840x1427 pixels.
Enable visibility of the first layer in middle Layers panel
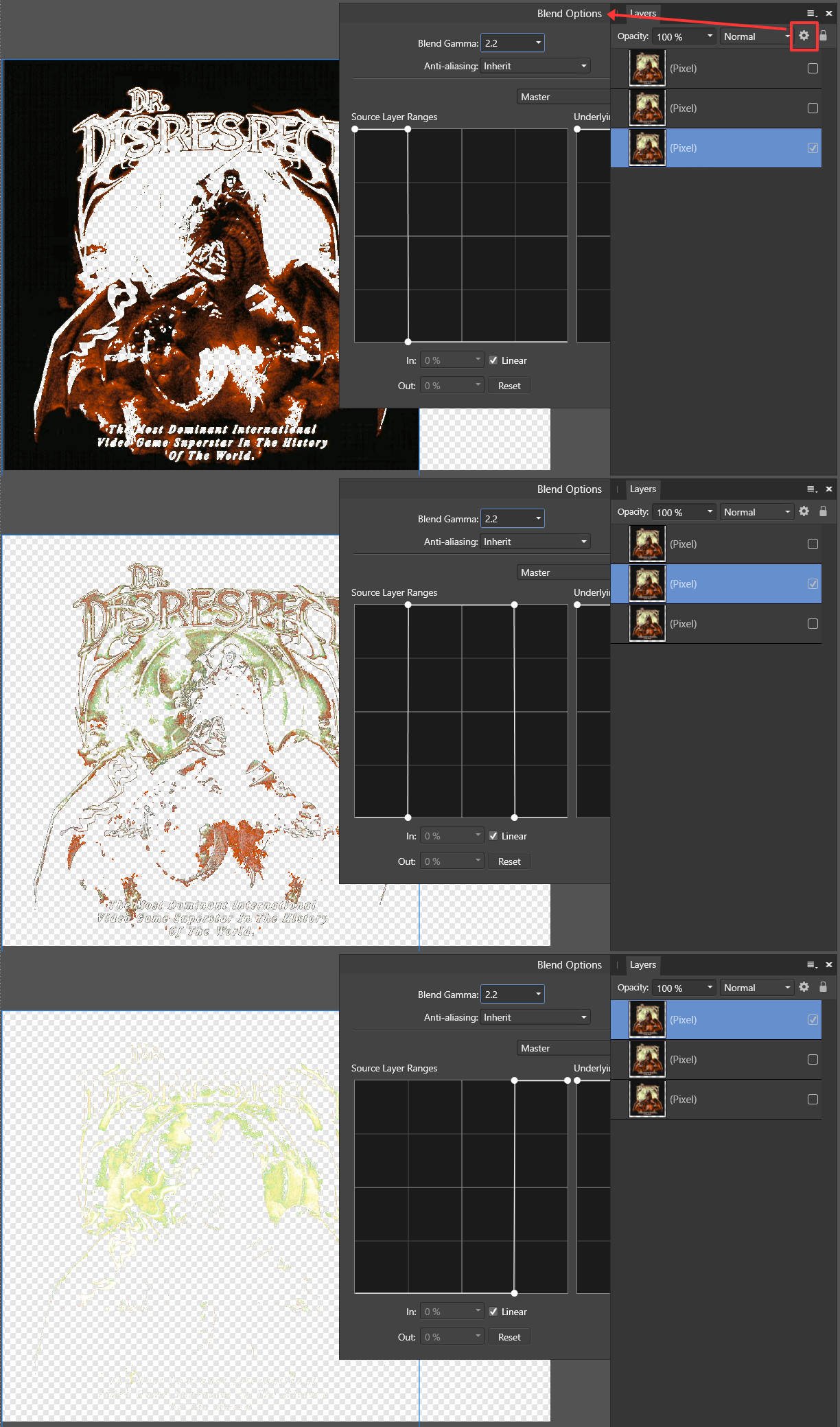pos(813,544)
